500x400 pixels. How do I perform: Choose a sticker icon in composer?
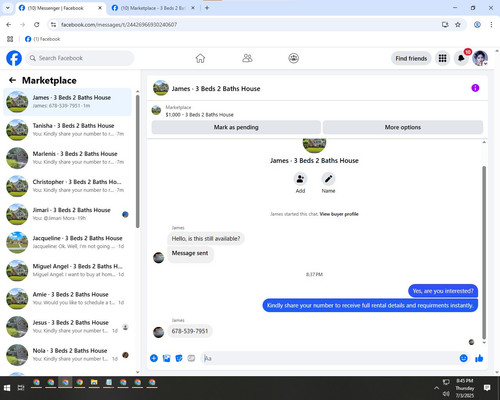(179, 358)
